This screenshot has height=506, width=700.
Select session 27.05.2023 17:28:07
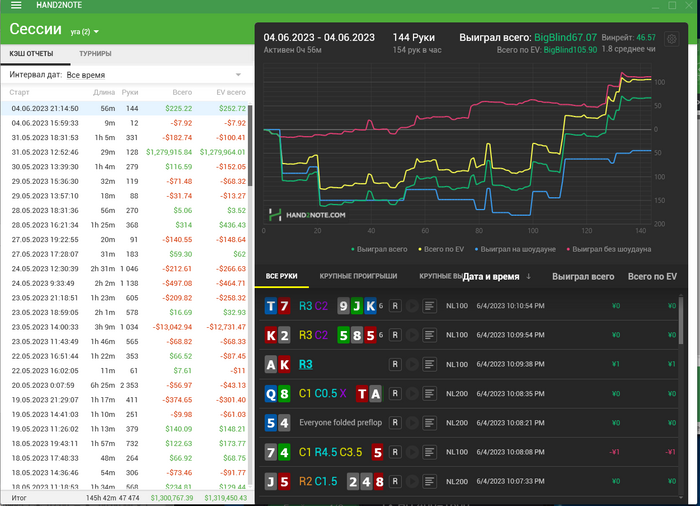(125, 254)
